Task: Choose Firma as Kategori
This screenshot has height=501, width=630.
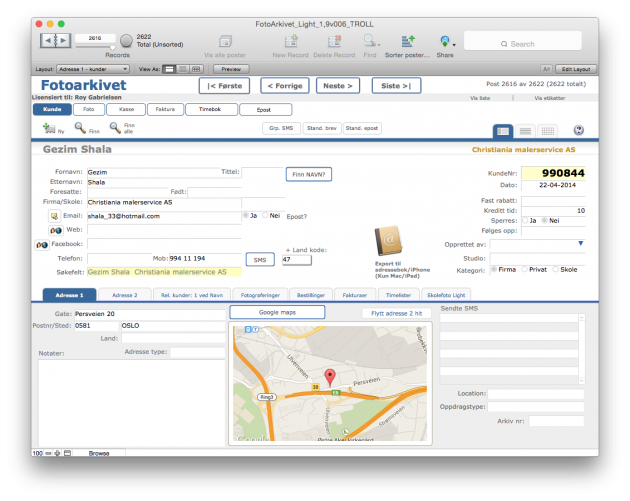Action: (x=494, y=270)
